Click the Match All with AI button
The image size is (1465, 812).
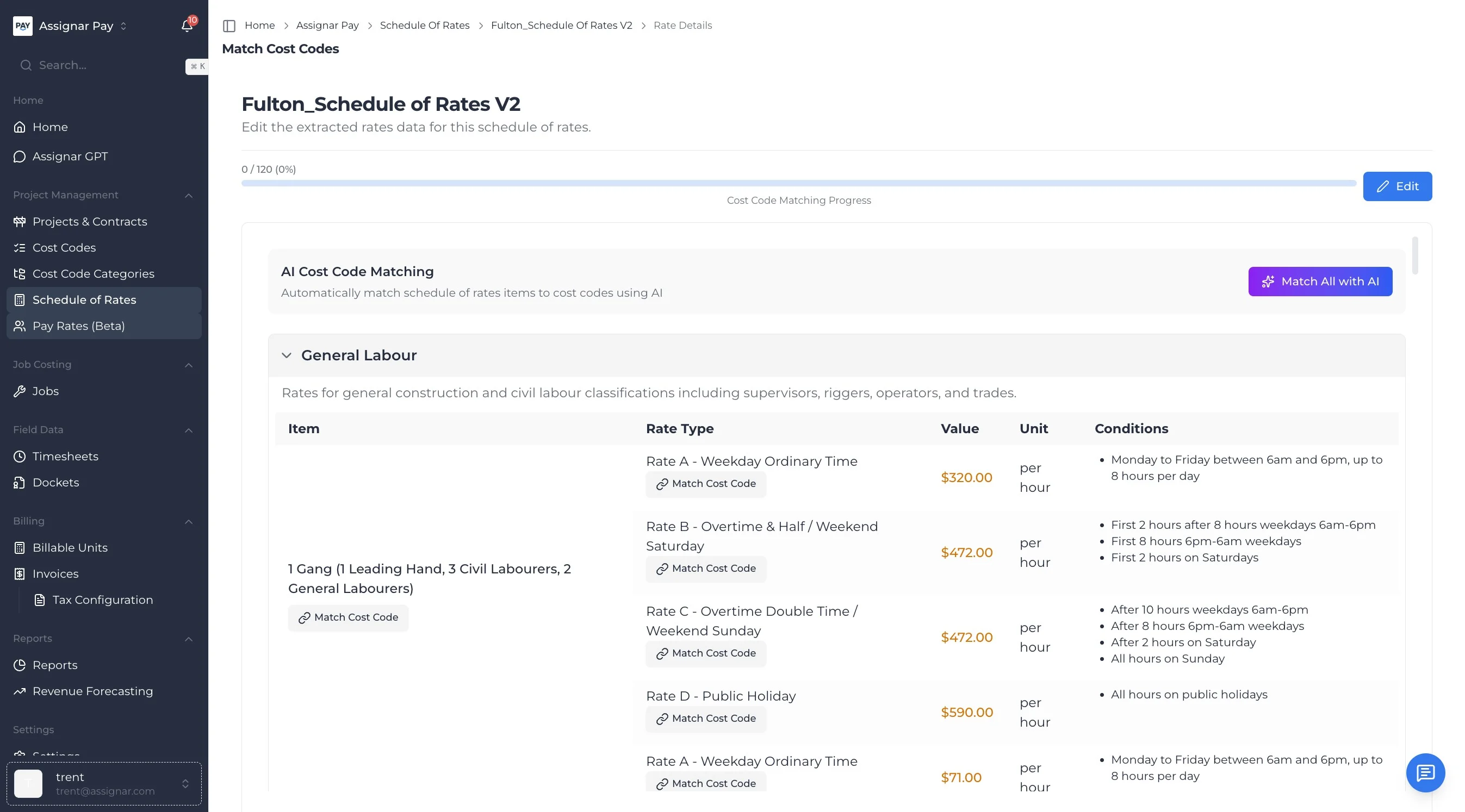(x=1319, y=282)
